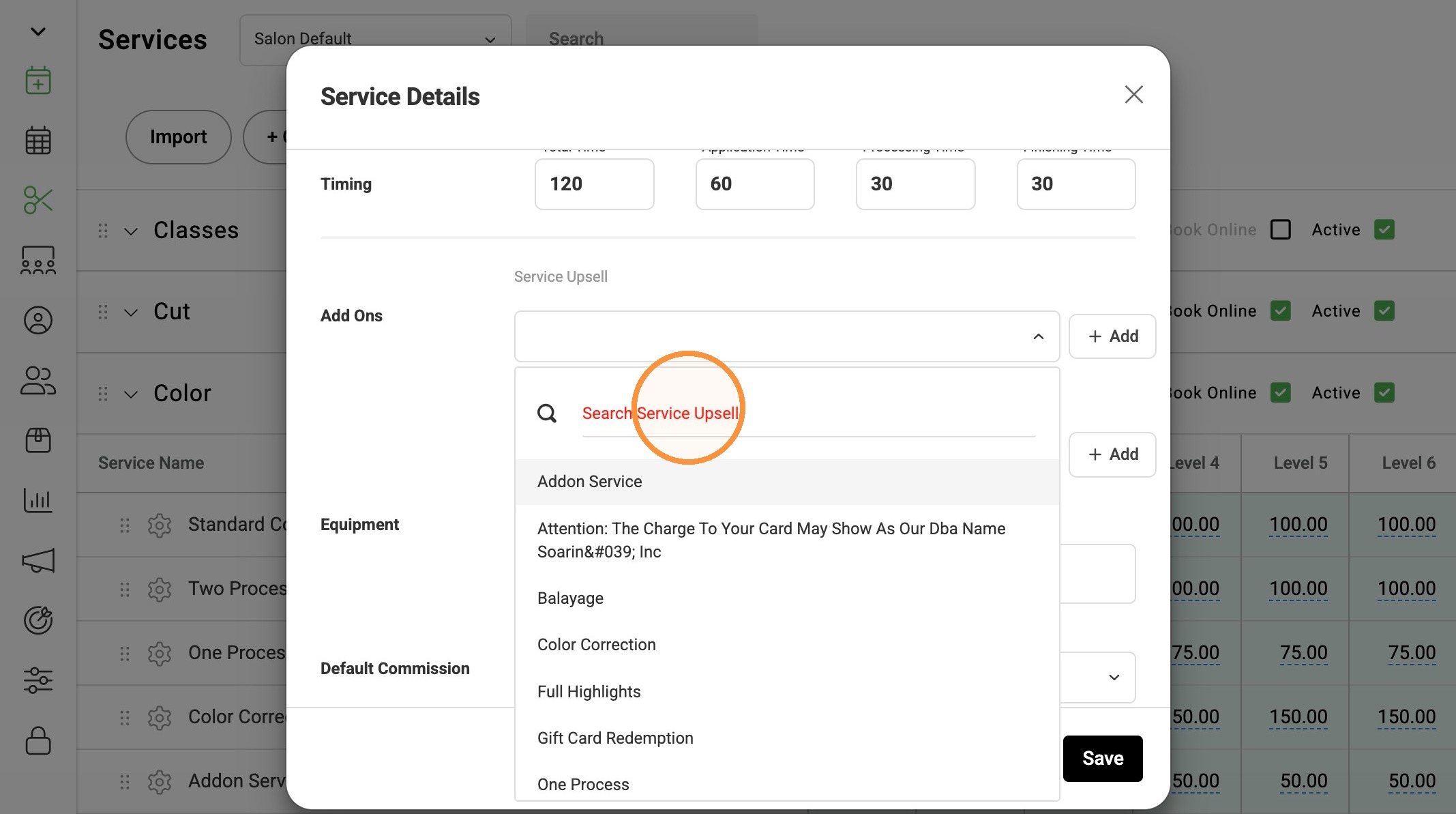Image resolution: width=1456 pixels, height=814 pixels.
Task: Click the Search Service Upsell field
Action: coord(809,413)
